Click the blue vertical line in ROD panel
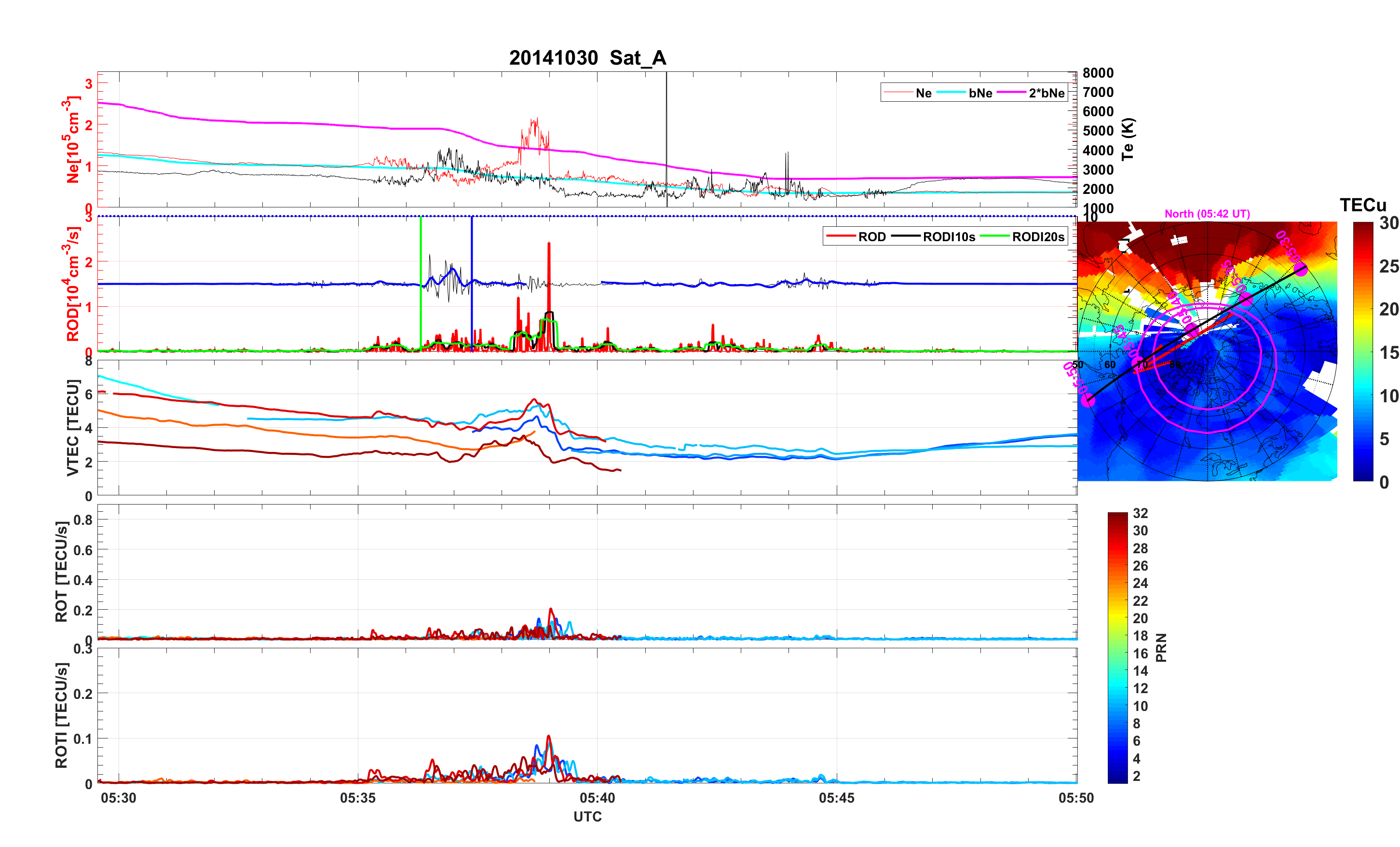 pyautogui.click(x=472, y=256)
